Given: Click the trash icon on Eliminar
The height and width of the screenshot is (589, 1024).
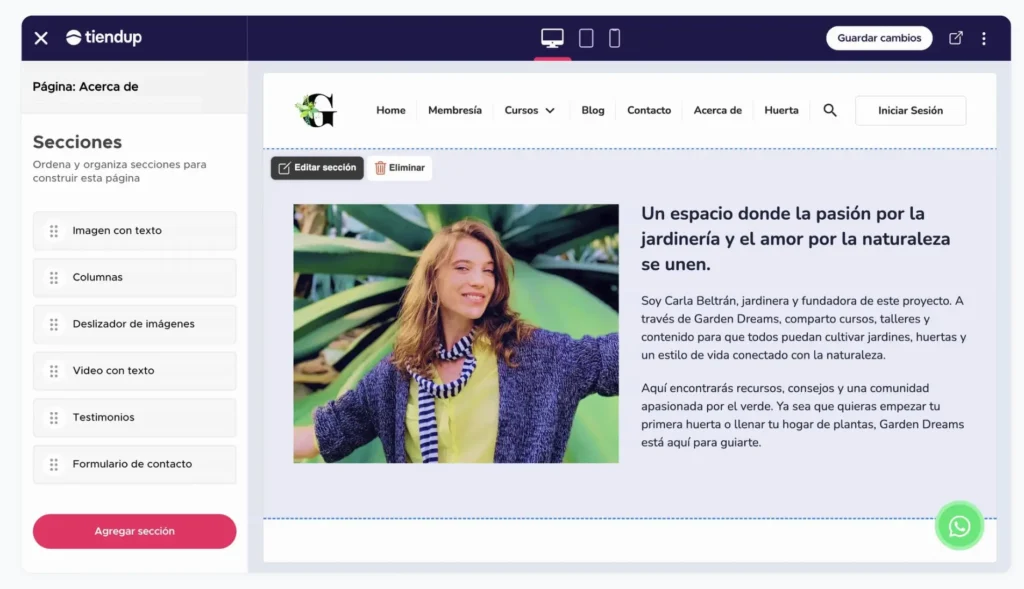Looking at the screenshot, I should point(381,168).
